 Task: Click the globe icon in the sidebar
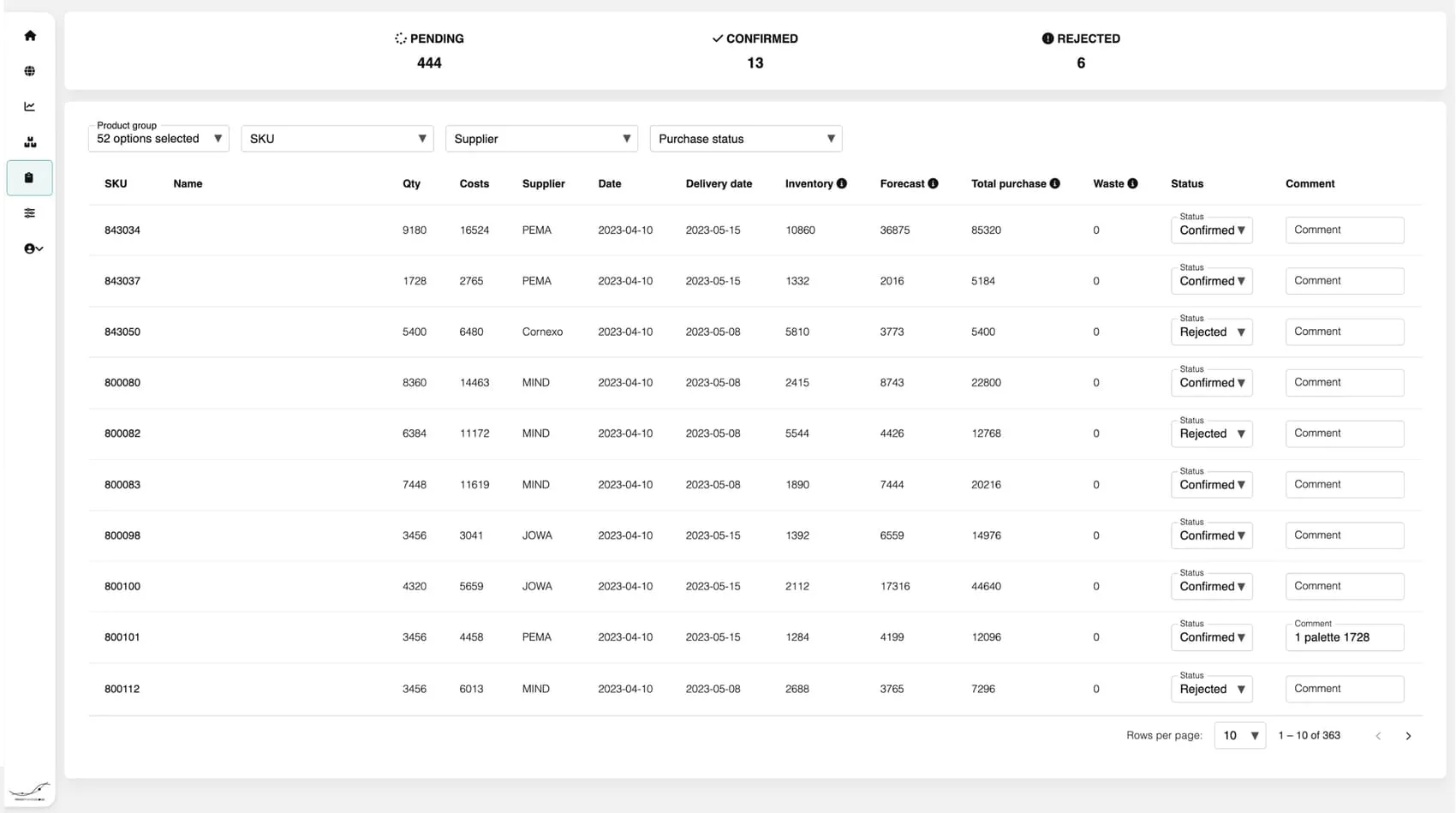click(30, 71)
